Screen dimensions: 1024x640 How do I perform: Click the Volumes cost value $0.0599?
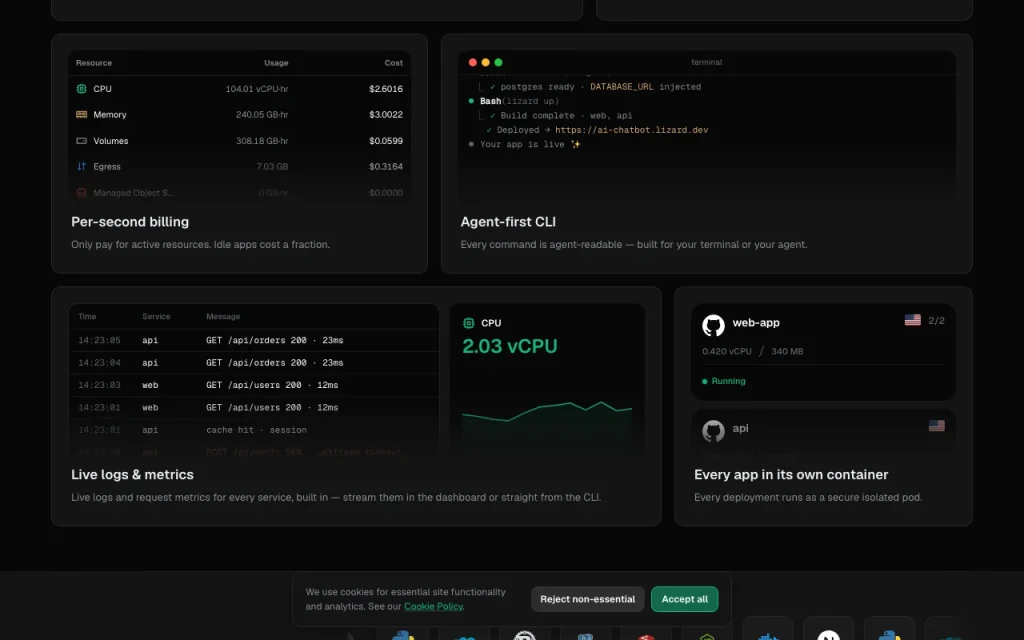tap(386, 140)
